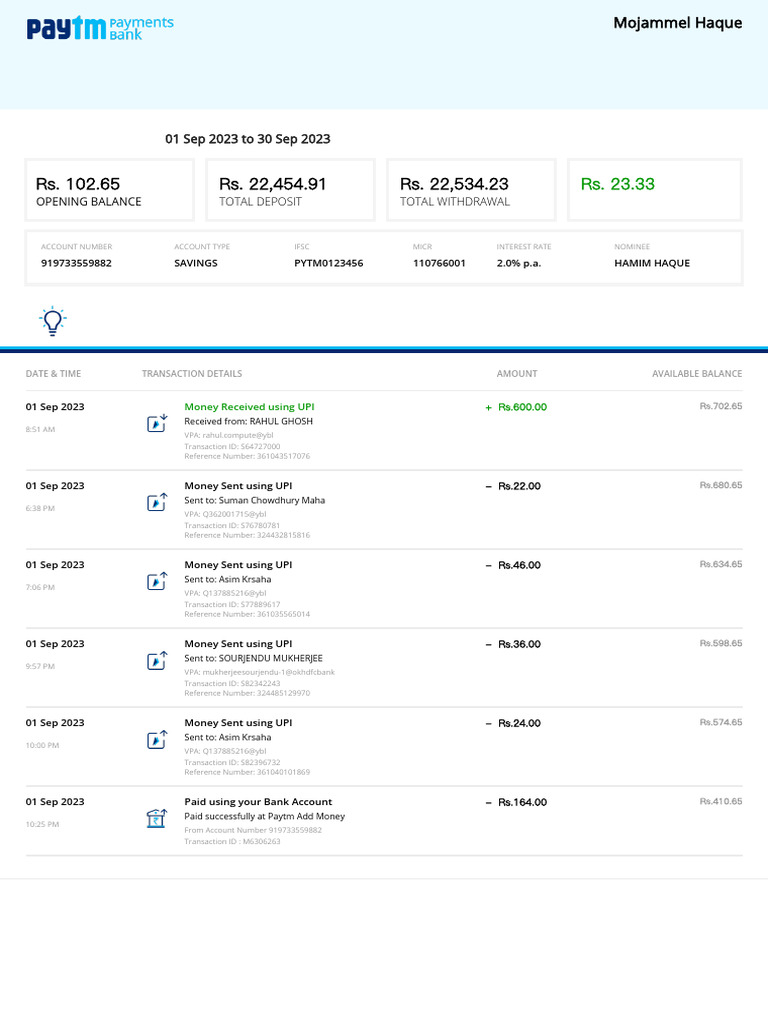Click the lightbulb tip icon
Screen dimensions: 768x1024
pos(52,321)
